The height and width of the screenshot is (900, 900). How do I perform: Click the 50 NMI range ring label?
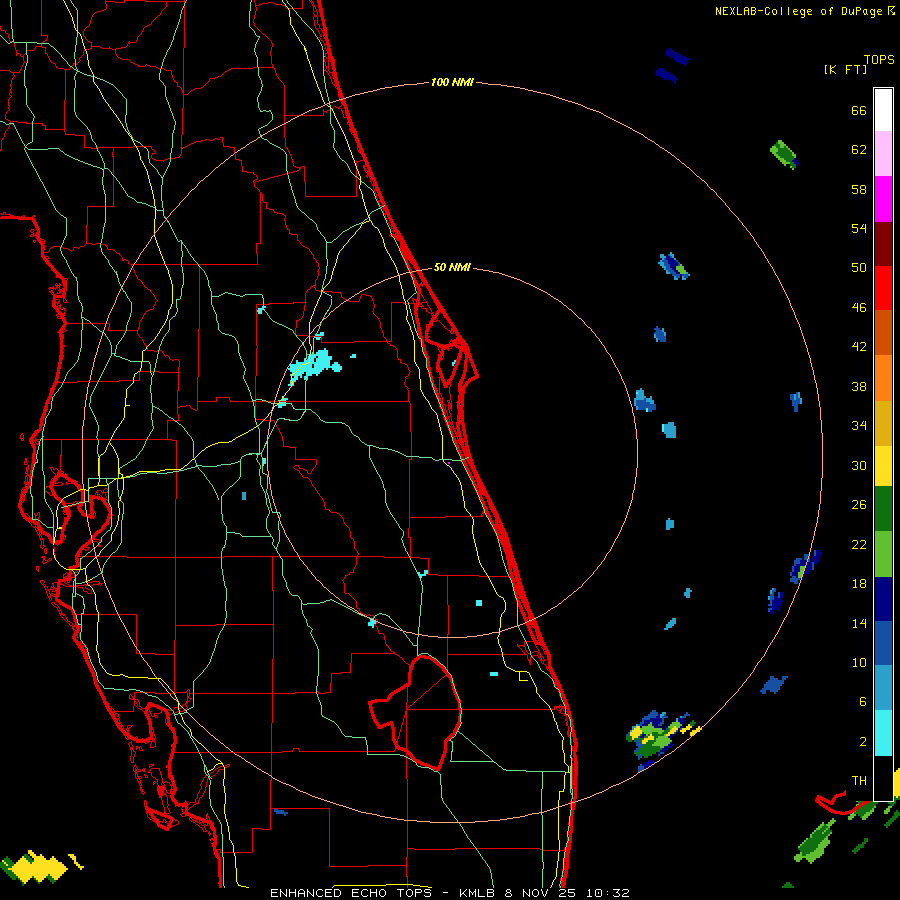click(x=452, y=267)
